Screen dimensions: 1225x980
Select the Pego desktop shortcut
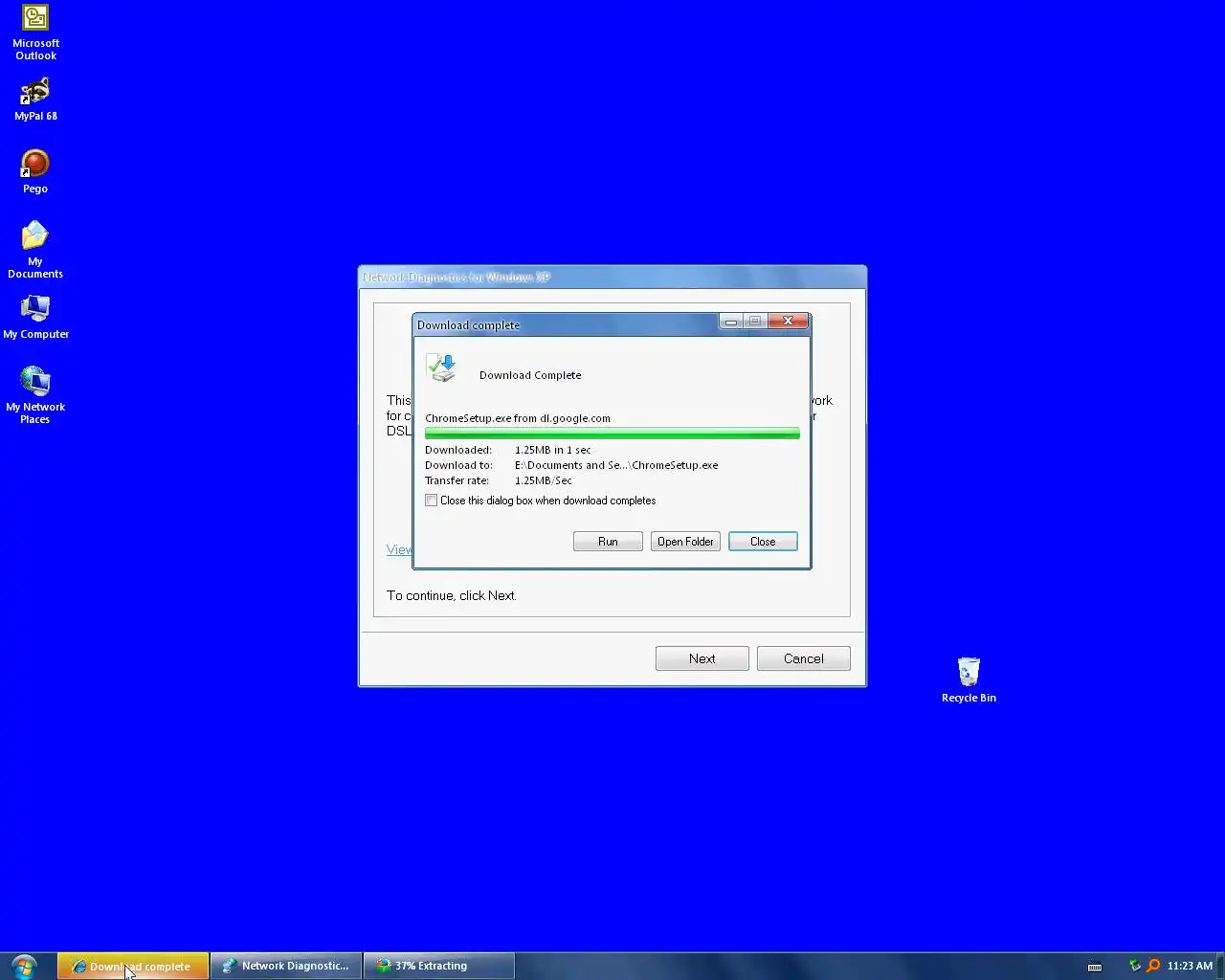click(x=35, y=172)
